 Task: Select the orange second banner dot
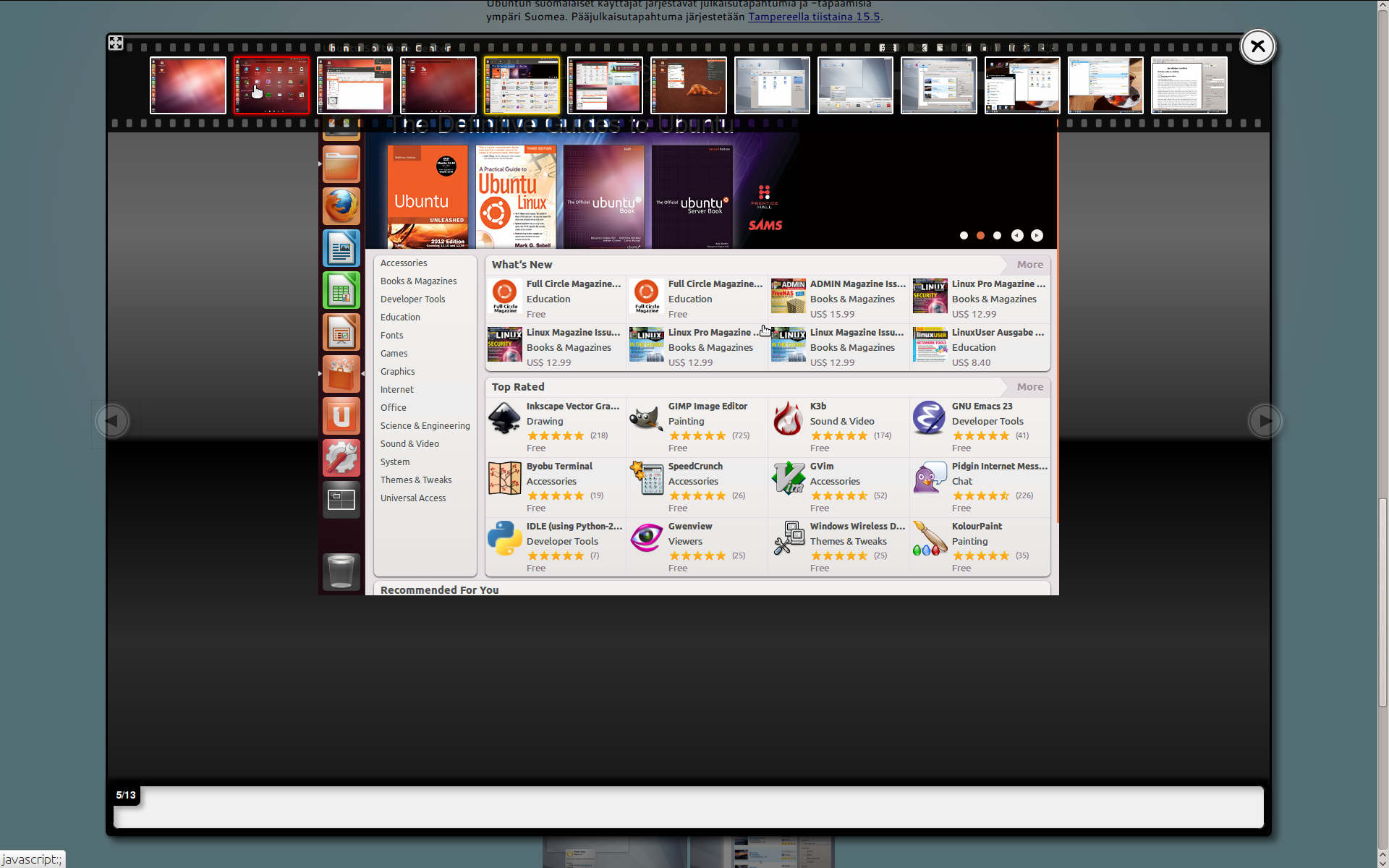click(x=980, y=236)
